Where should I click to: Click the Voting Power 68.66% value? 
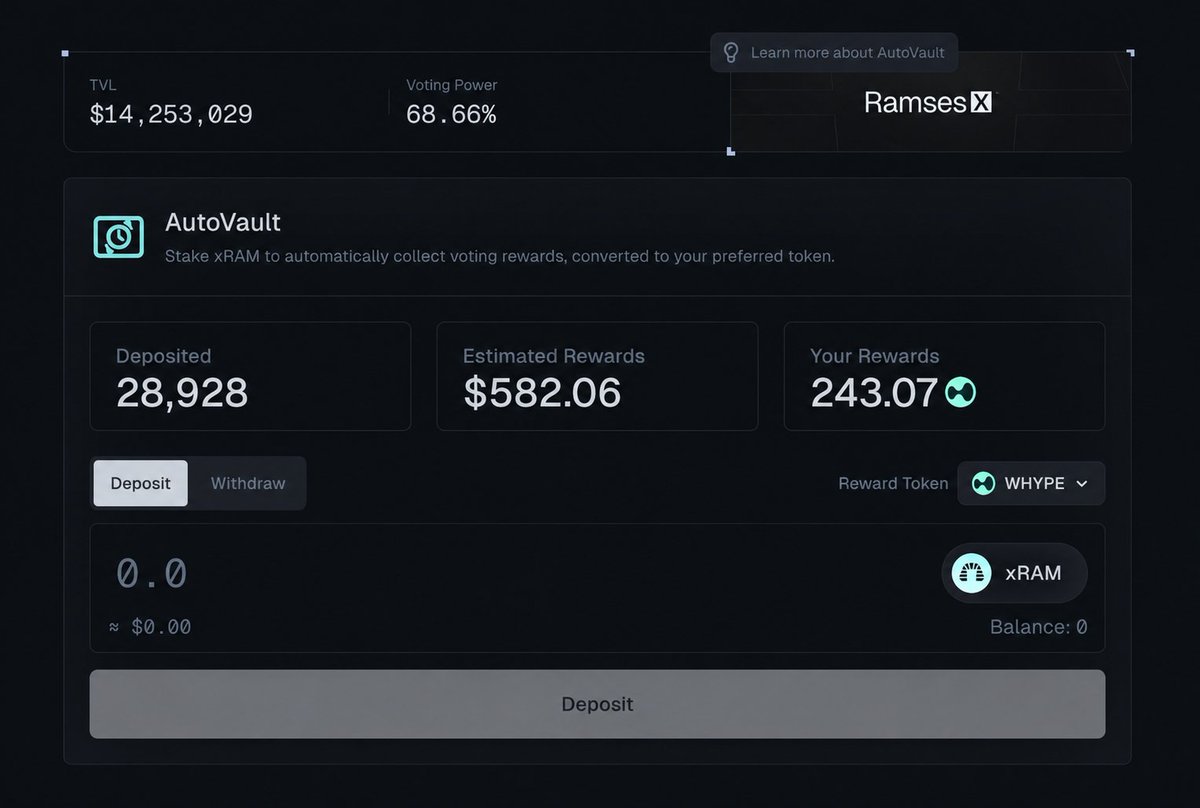[451, 115]
